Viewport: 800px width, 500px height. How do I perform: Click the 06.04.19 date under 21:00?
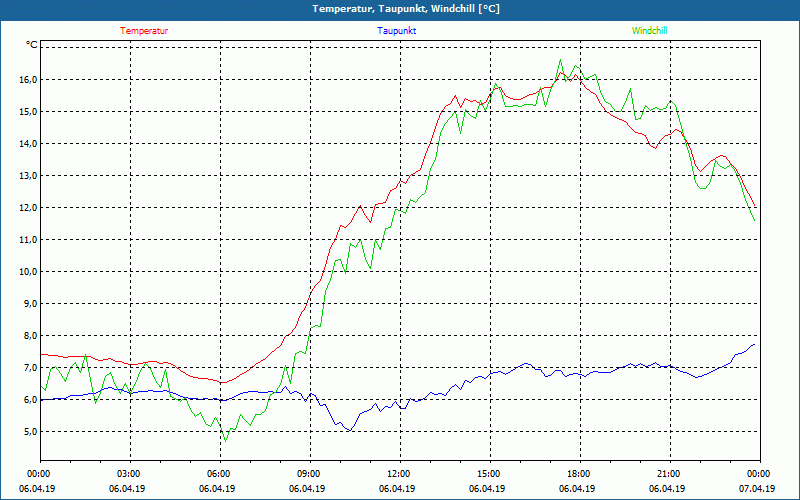click(x=667, y=489)
